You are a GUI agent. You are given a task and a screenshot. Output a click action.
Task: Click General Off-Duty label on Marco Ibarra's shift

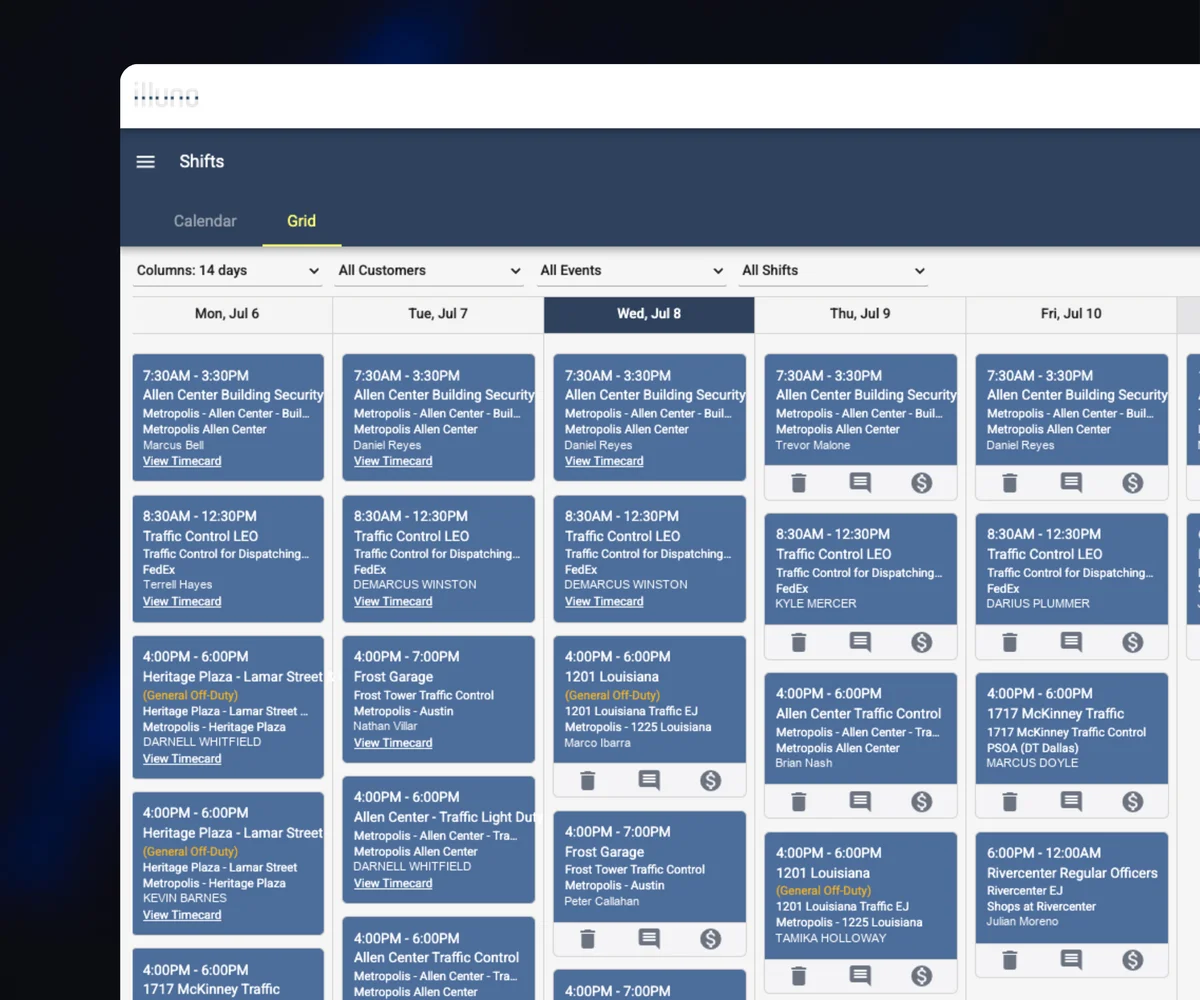612,695
